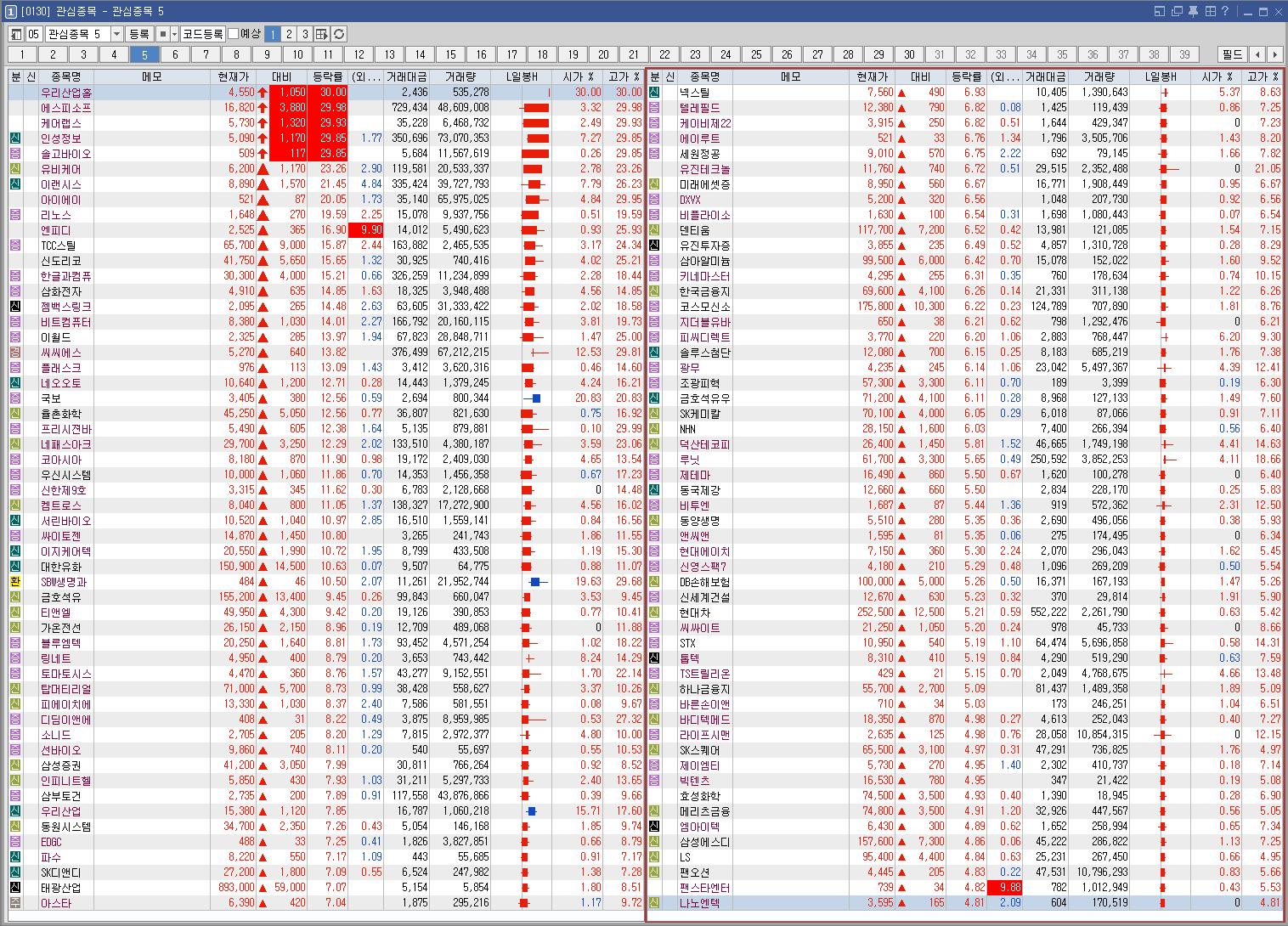Click the window number 1 icon in title bar

pos(9,11)
